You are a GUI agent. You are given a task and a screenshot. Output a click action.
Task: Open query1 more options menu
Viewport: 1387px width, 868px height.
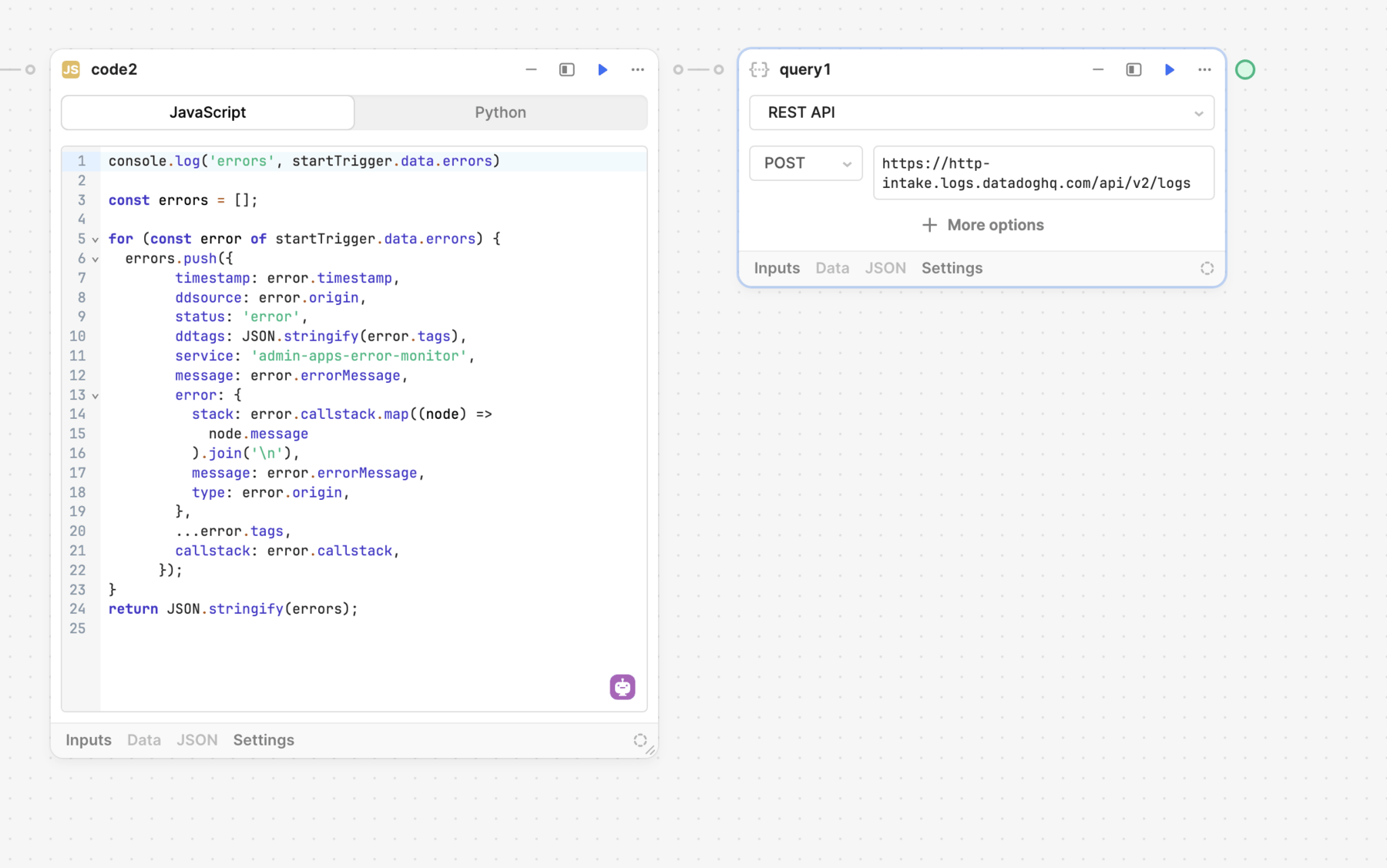[1204, 69]
